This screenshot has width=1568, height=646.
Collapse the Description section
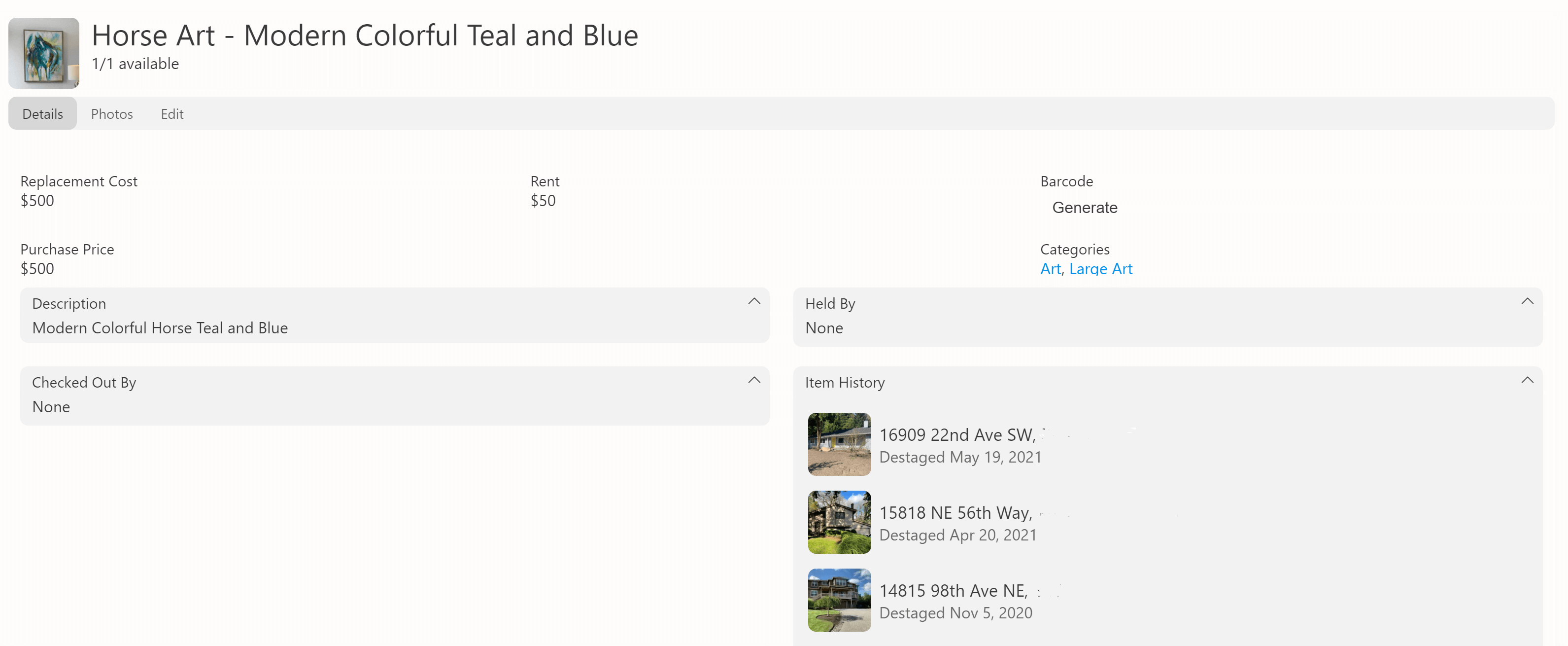[753, 301]
